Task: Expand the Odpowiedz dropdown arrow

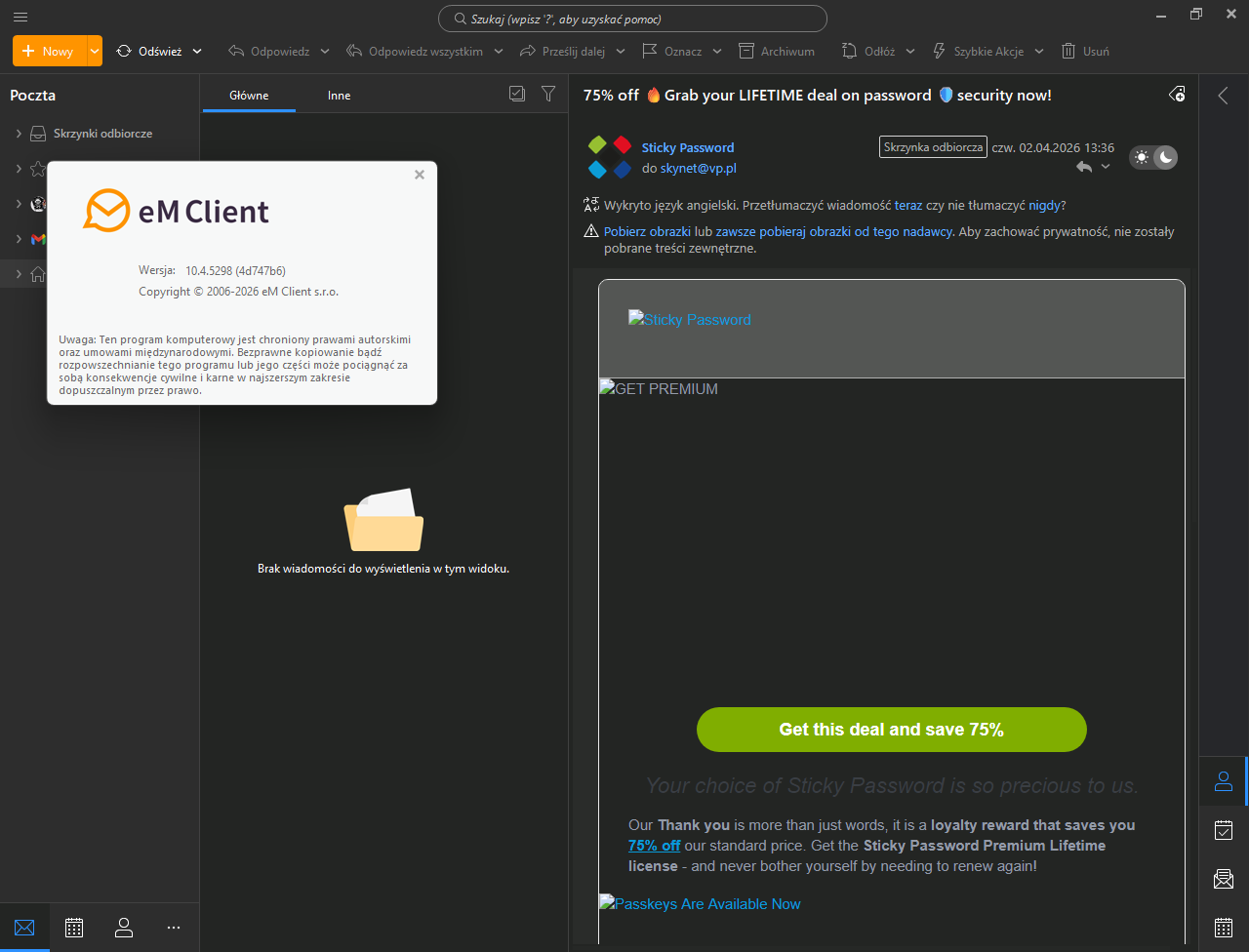Action: click(325, 51)
